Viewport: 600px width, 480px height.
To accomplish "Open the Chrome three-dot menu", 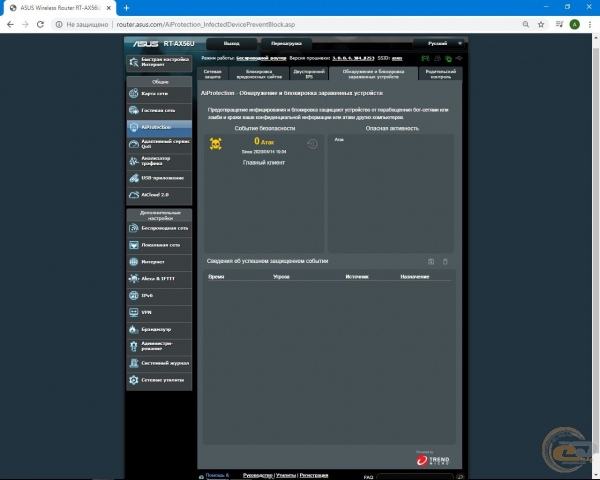I will click(590, 24).
